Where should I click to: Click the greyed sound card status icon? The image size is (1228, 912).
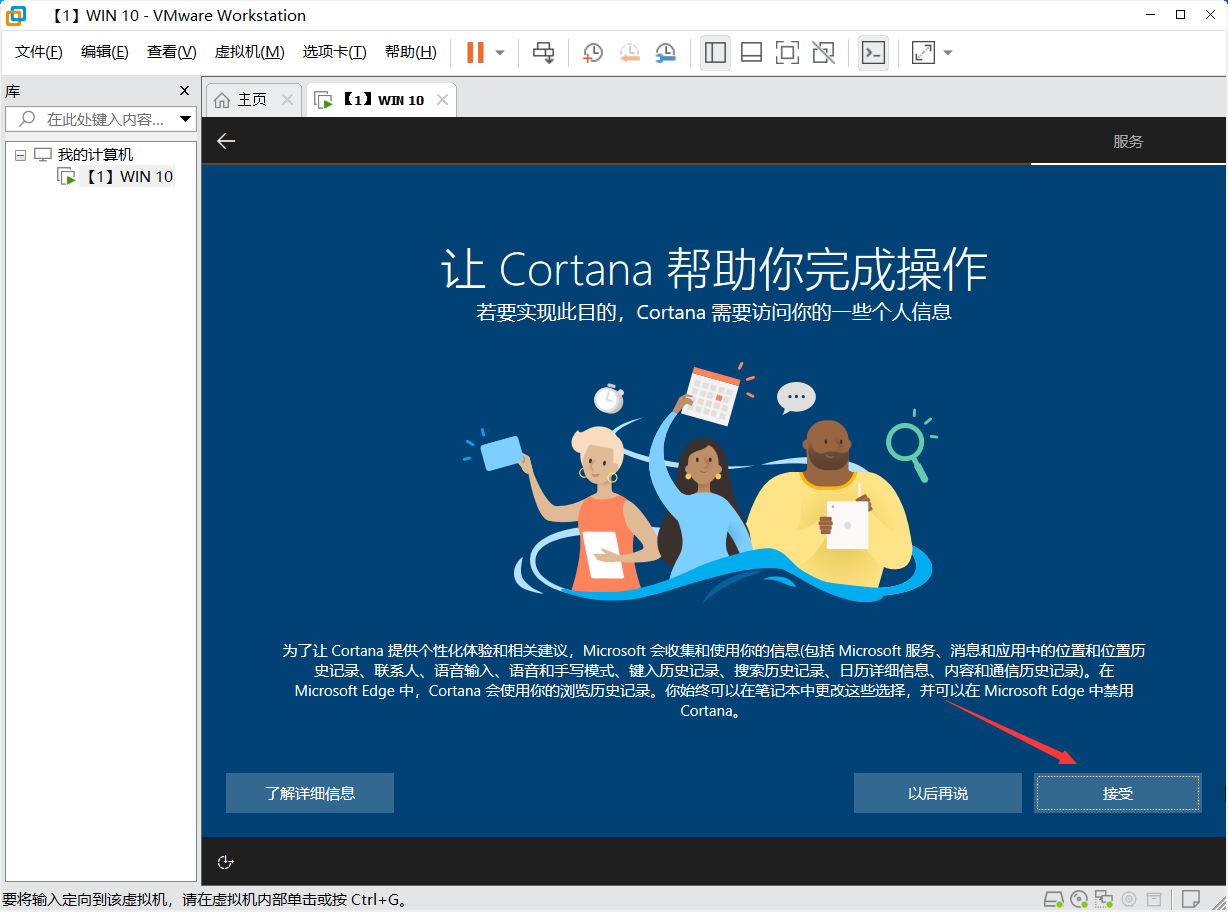(x=1129, y=899)
